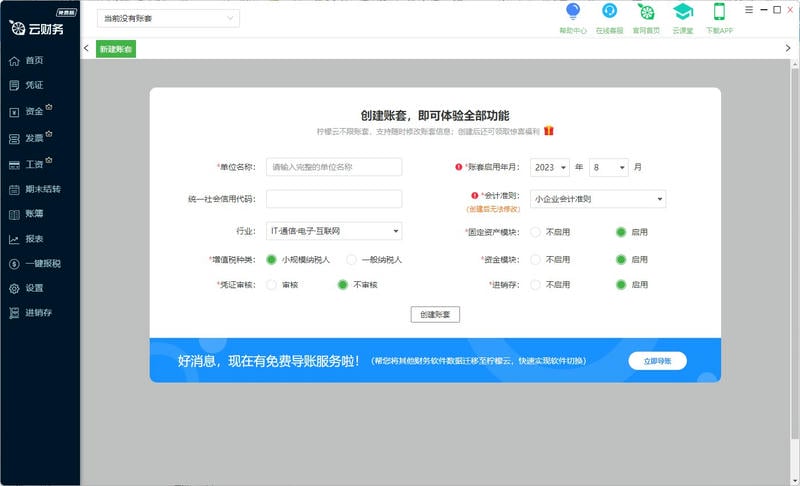Click the vertical scrollbar on the right
The width and height of the screenshot is (800, 486).
click(x=794, y=255)
